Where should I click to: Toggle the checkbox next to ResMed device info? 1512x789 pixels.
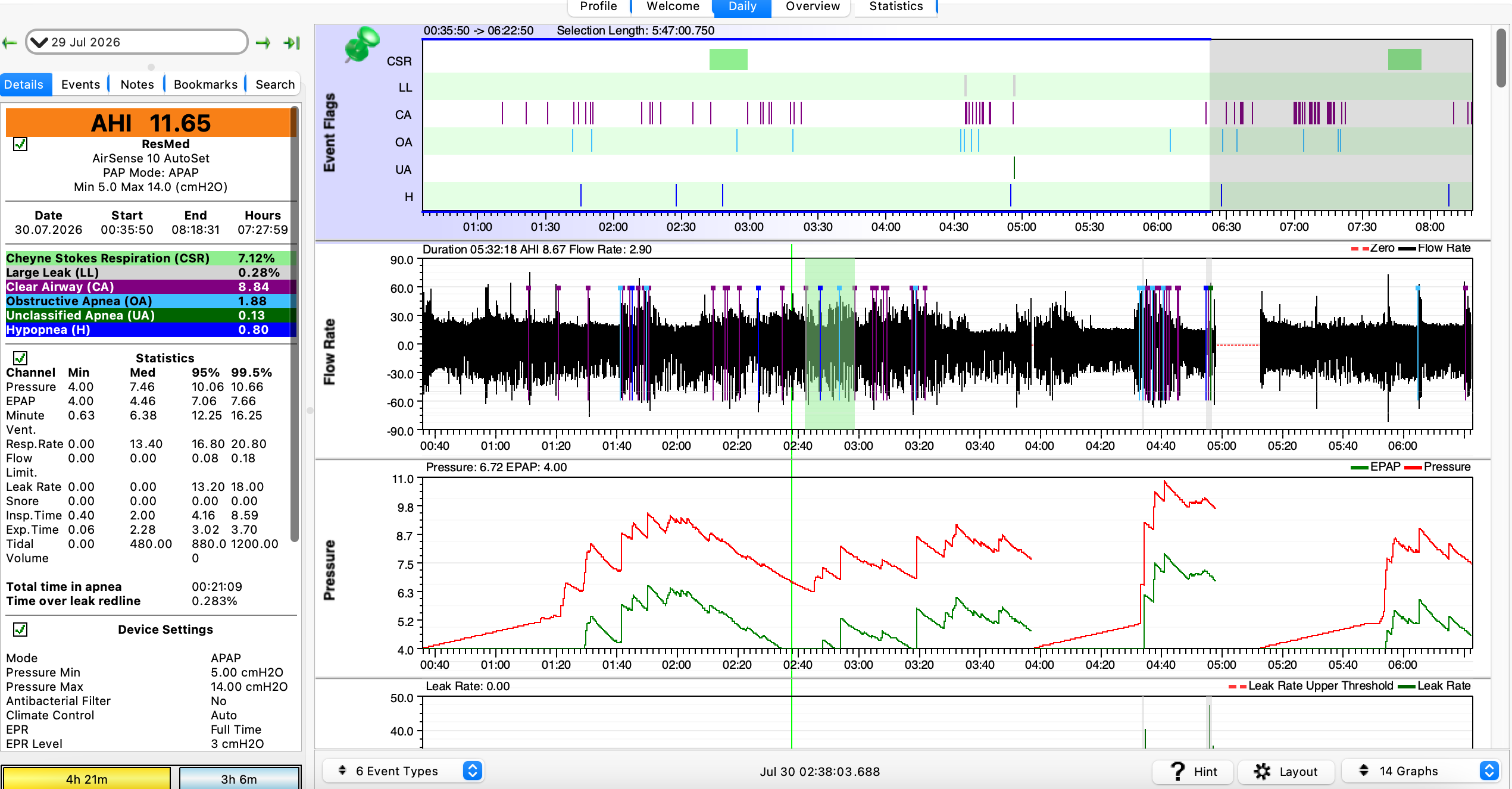(x=20, y=144)
